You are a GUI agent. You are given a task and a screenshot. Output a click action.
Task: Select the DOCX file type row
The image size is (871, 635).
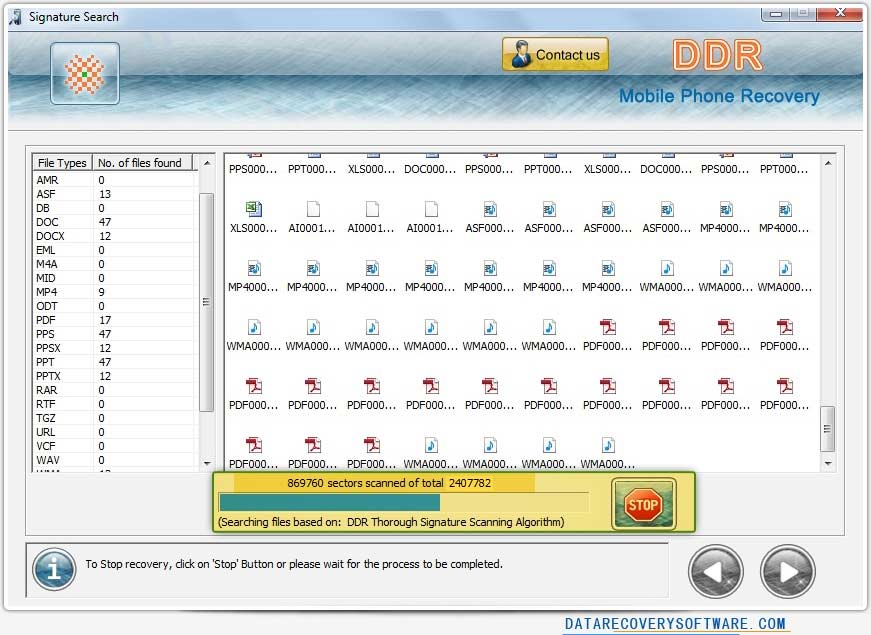[x=115, y=236]
